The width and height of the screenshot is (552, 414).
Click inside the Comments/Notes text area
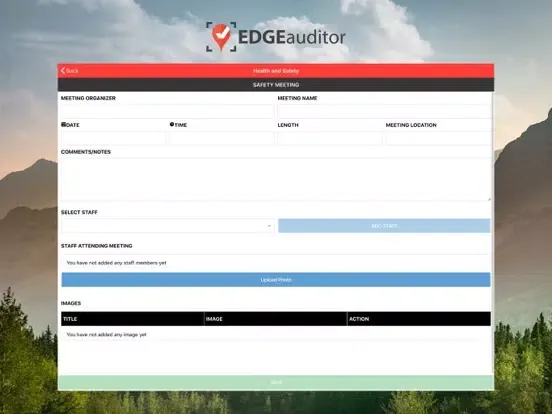tap(276, 180)
